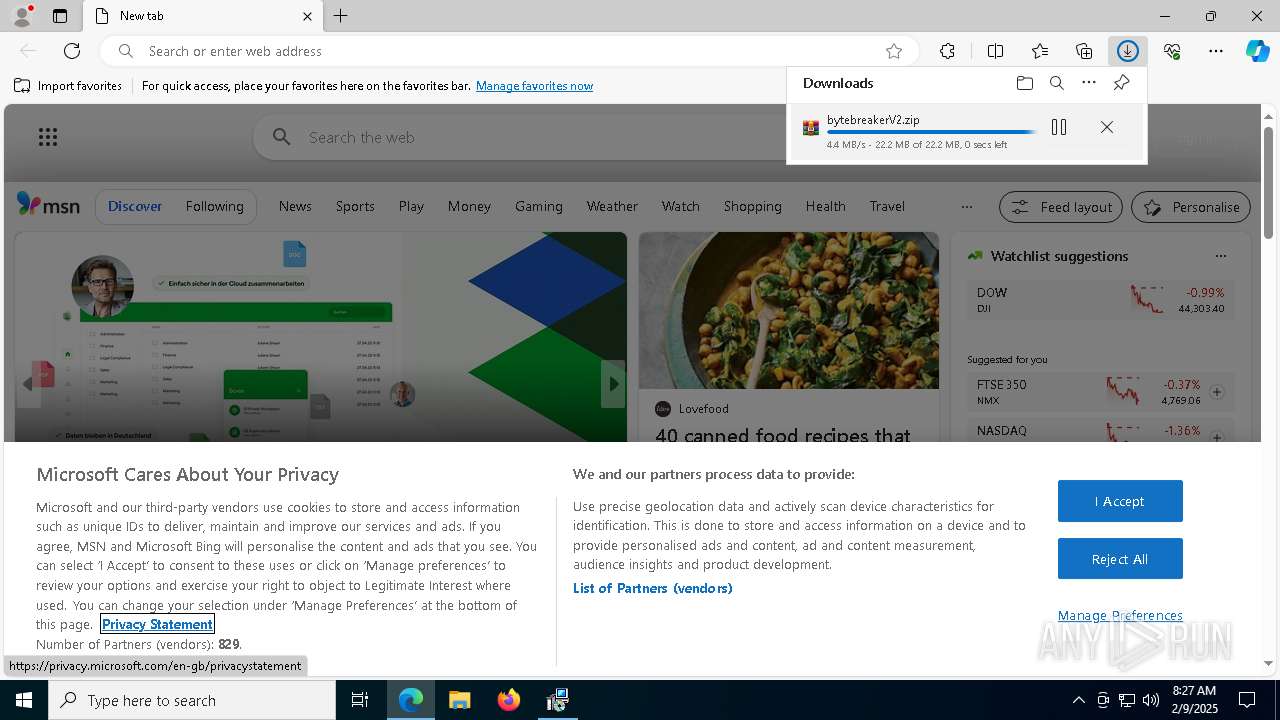Open the News category
Screen dimensions: 1280x720
coord(295,207)
